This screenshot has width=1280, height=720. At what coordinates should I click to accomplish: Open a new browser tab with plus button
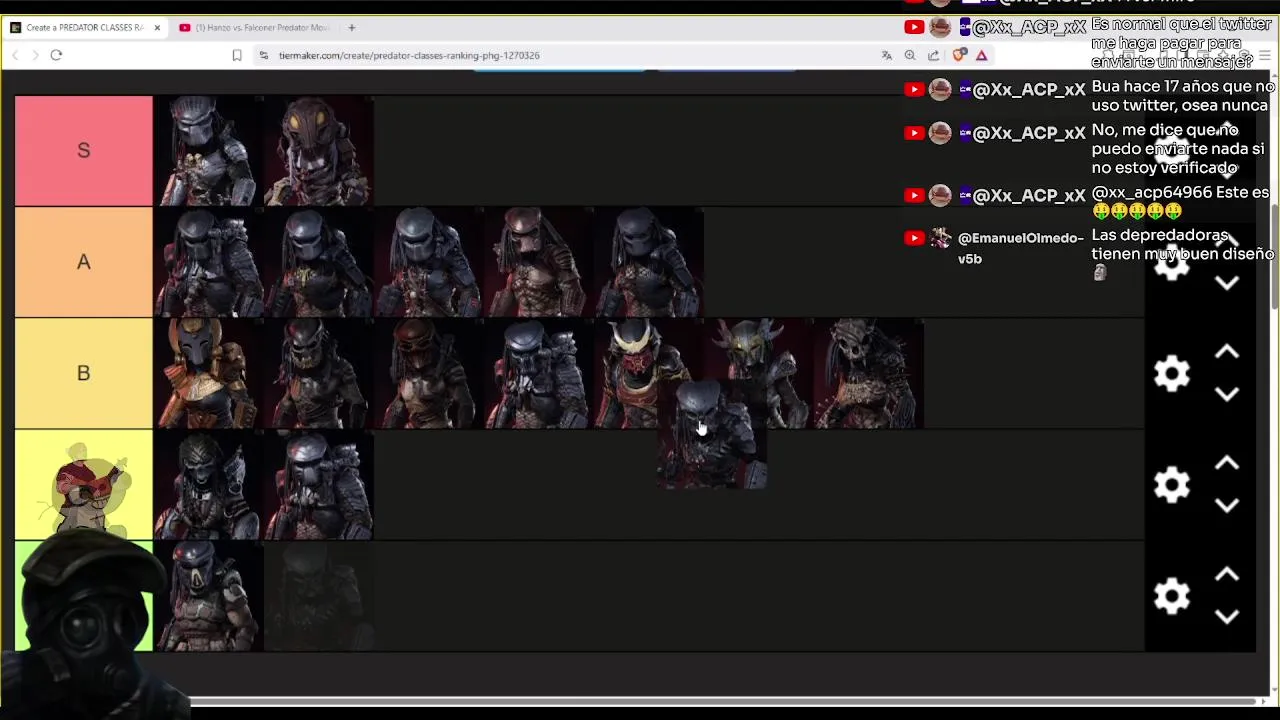351,27
